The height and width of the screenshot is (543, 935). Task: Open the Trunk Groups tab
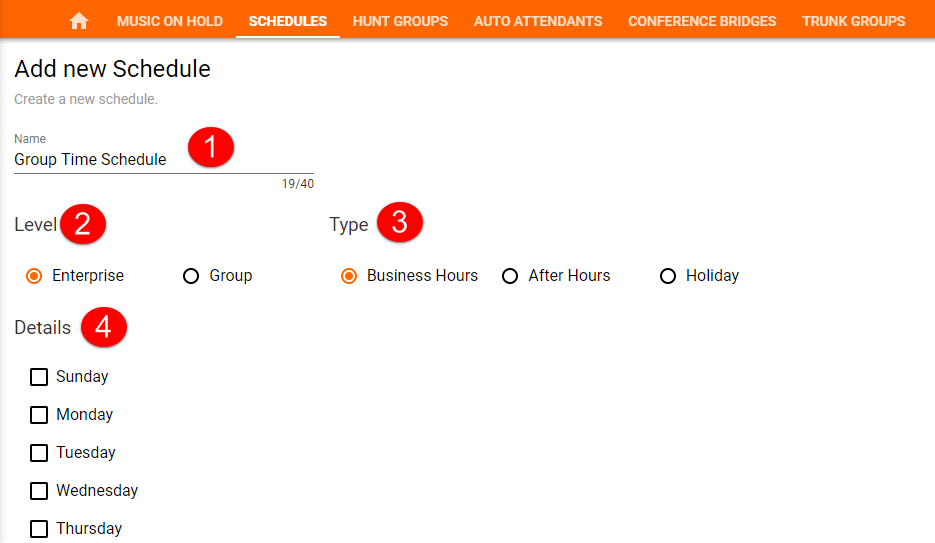853,21
